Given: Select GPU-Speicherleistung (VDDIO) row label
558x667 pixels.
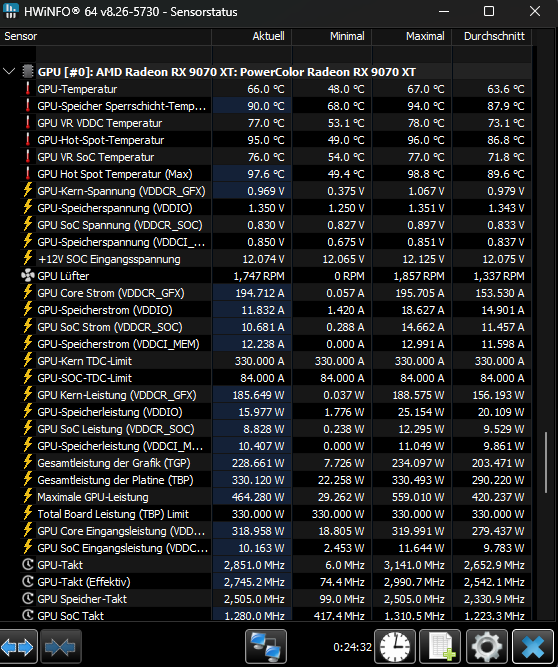Looking at the screenshot, I should tap(110, 412).
